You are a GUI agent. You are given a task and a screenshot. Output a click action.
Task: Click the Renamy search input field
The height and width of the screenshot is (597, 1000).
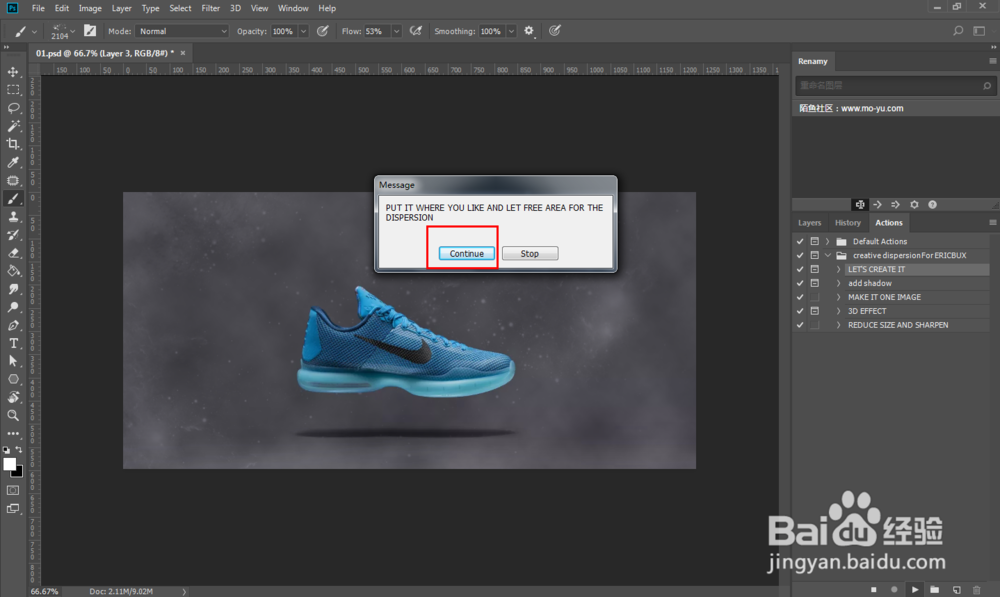pos(893,85)
